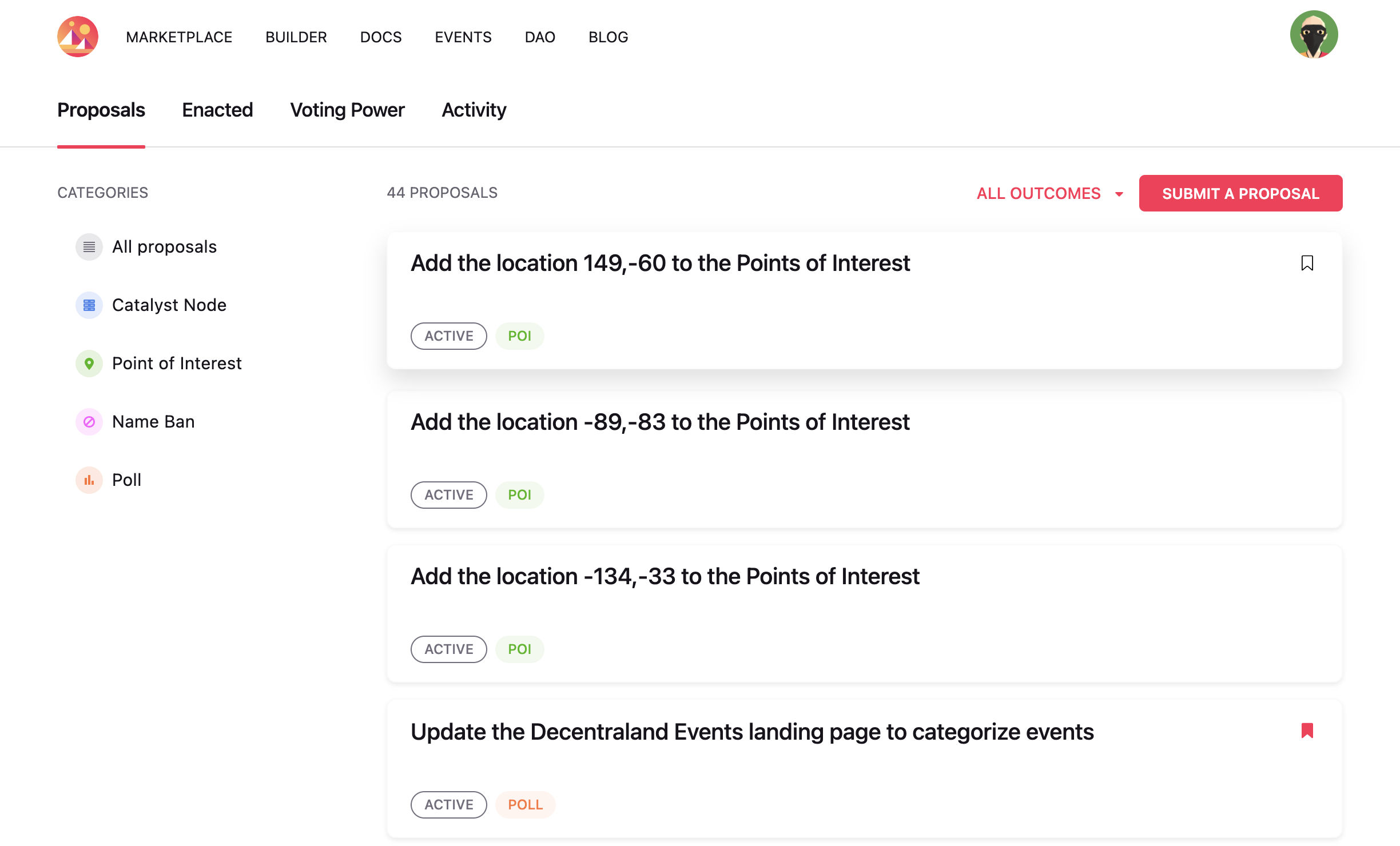Remove bookmark from Events landing page proposal
Viewport: 1400px width, 846px height.
[x=1307, y=731]
